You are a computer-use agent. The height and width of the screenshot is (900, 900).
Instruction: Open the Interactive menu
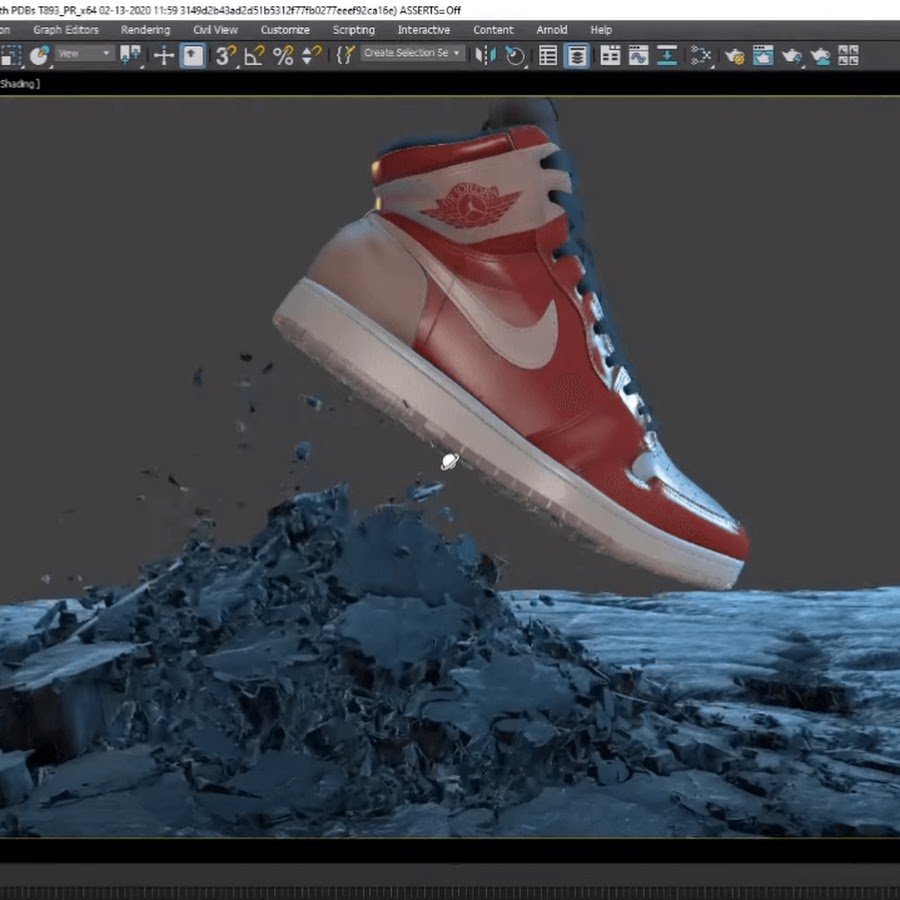[424, 30]
